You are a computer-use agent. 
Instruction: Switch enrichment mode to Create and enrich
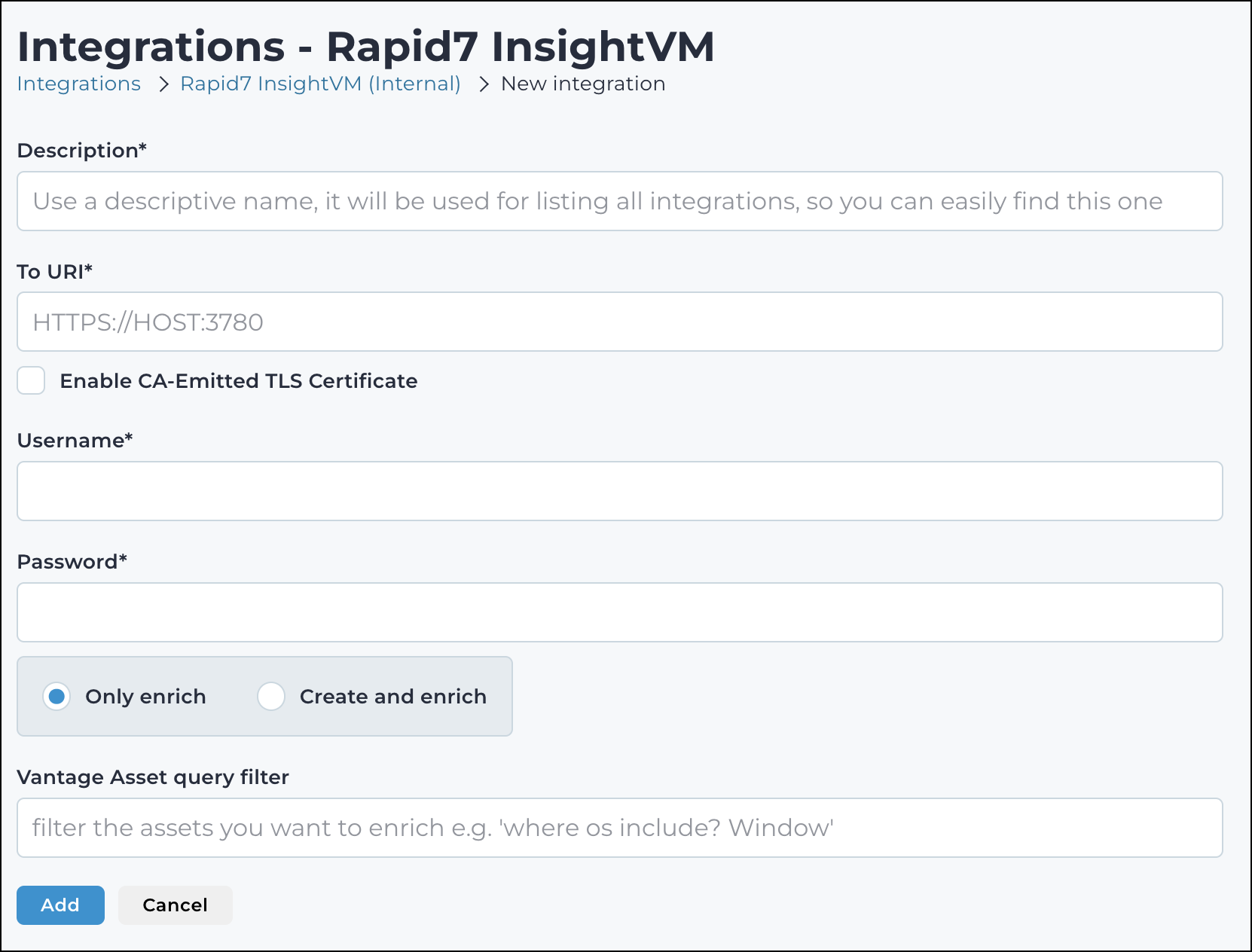pyautogui.click(x=271, y=697)
